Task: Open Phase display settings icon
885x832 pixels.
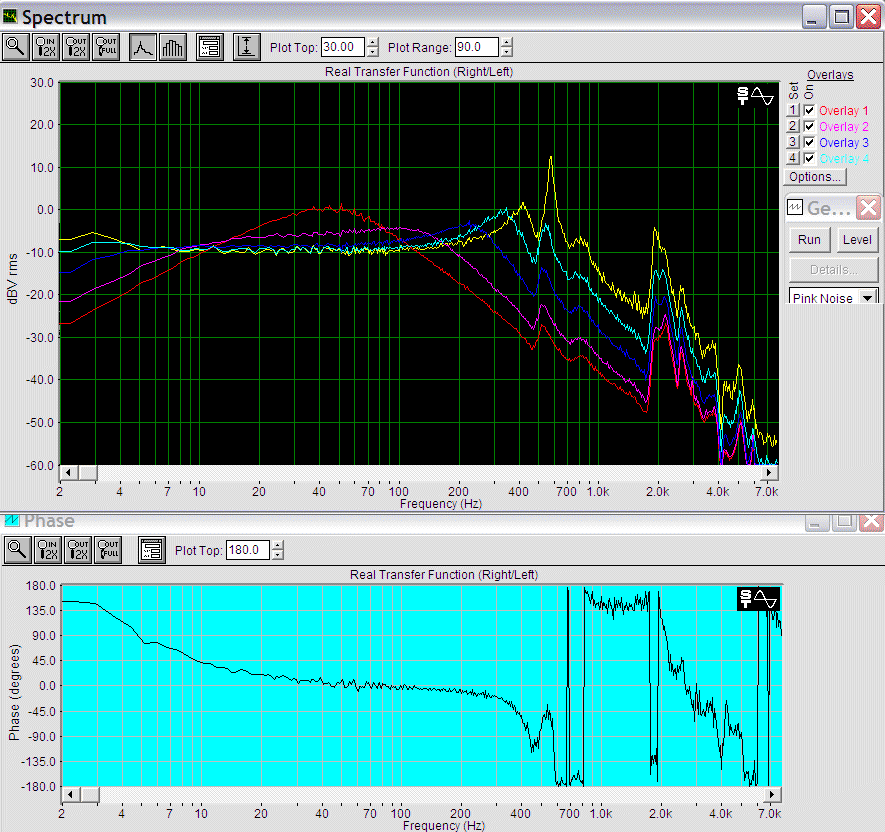Action: [152, 550]
